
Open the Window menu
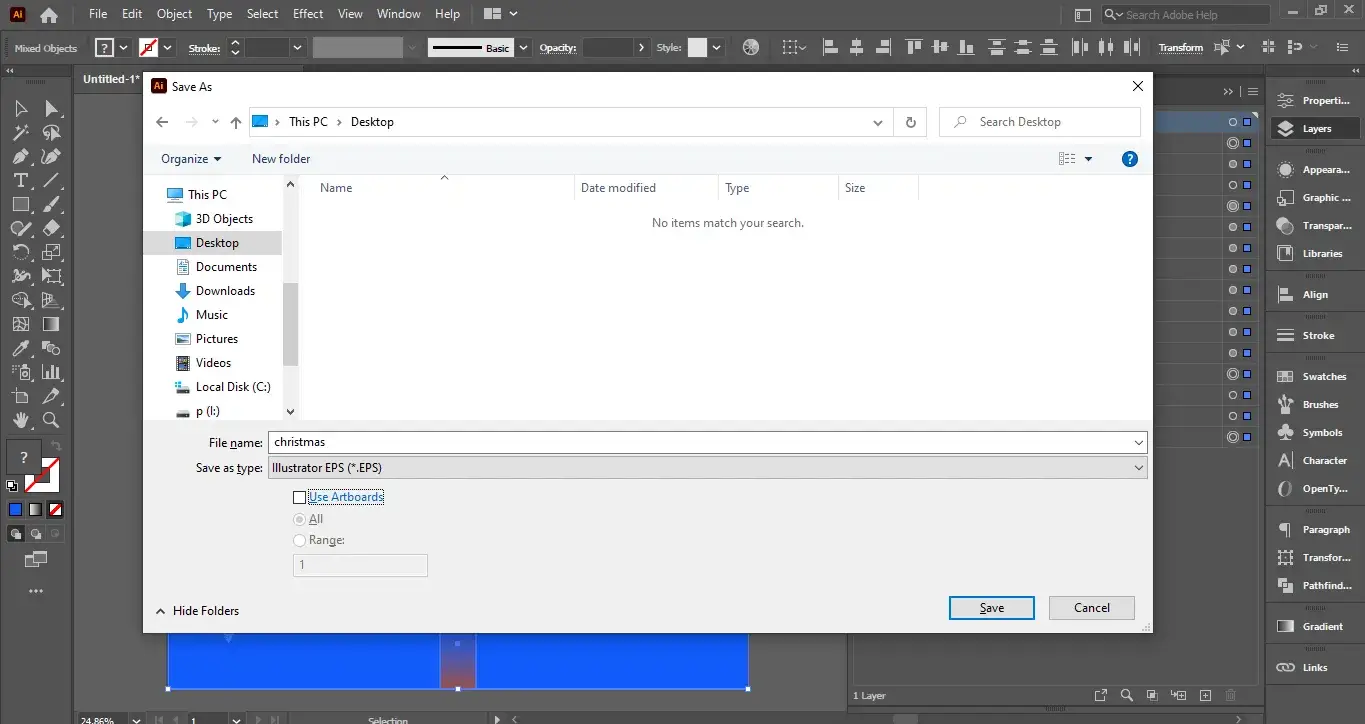398,13
